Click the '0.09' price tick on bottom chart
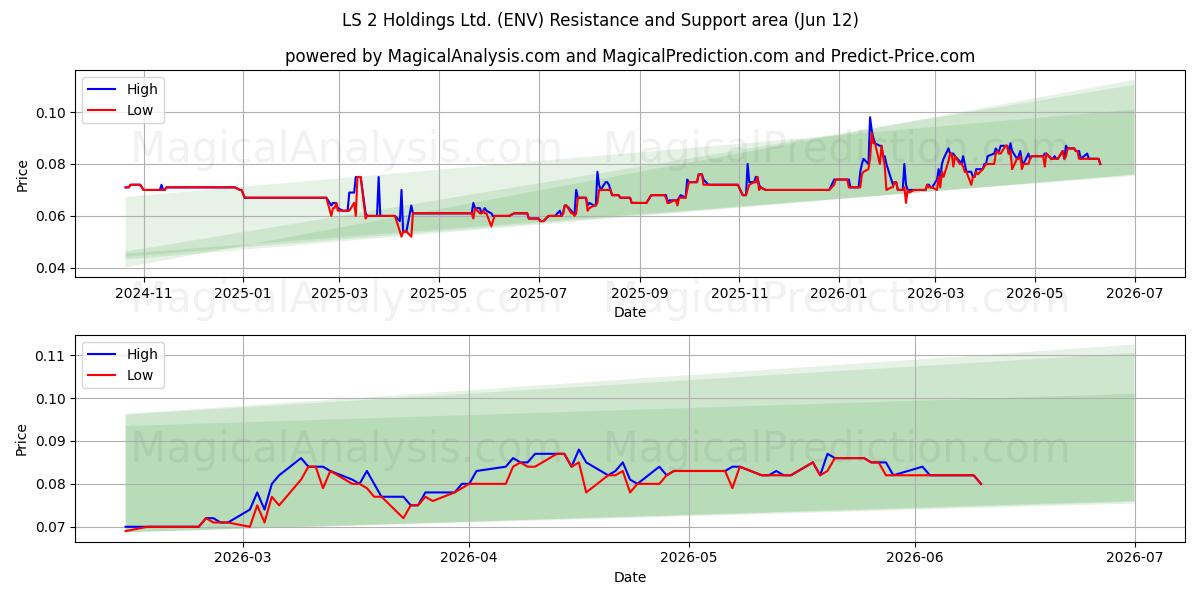The image size is (1200, 600). coord(53,441)
